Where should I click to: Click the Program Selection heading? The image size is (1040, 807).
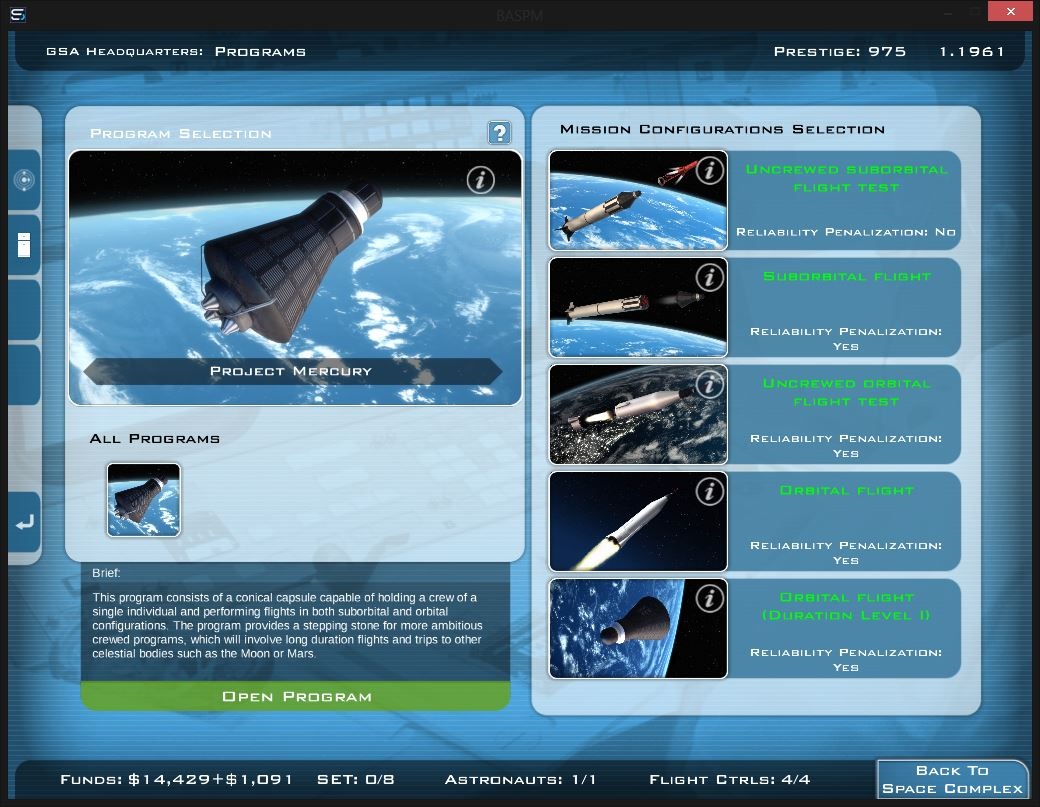pos(180,134)
